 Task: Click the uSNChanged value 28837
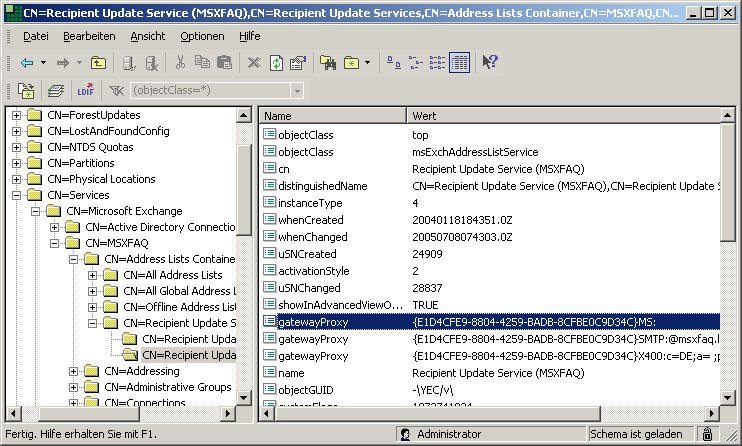coord(427,288)
